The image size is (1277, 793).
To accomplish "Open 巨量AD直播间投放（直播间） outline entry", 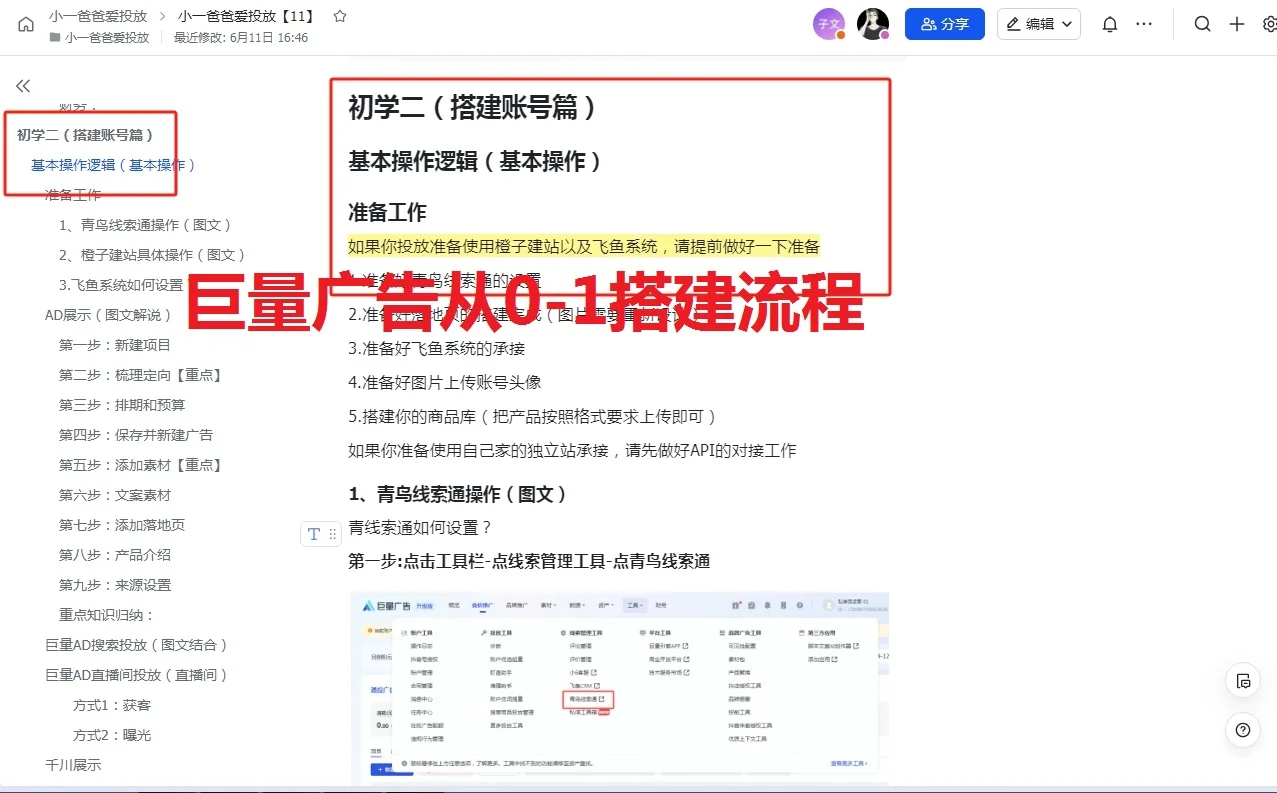I will pyautogui.click(x=137, y=675).
